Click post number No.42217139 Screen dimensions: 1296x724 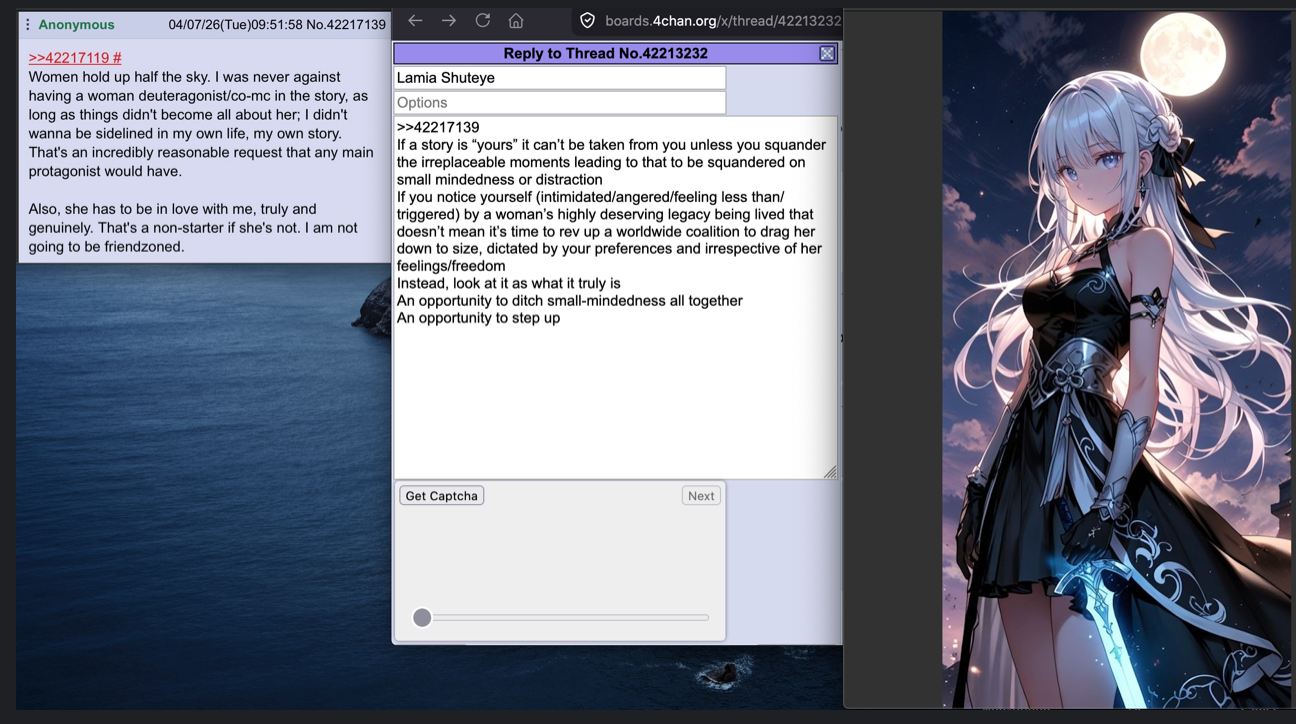346,25
